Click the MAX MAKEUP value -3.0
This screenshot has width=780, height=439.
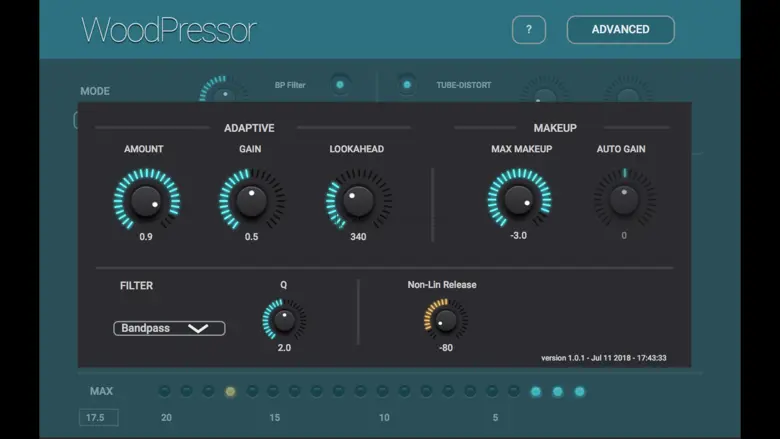[x=518, y=236]
